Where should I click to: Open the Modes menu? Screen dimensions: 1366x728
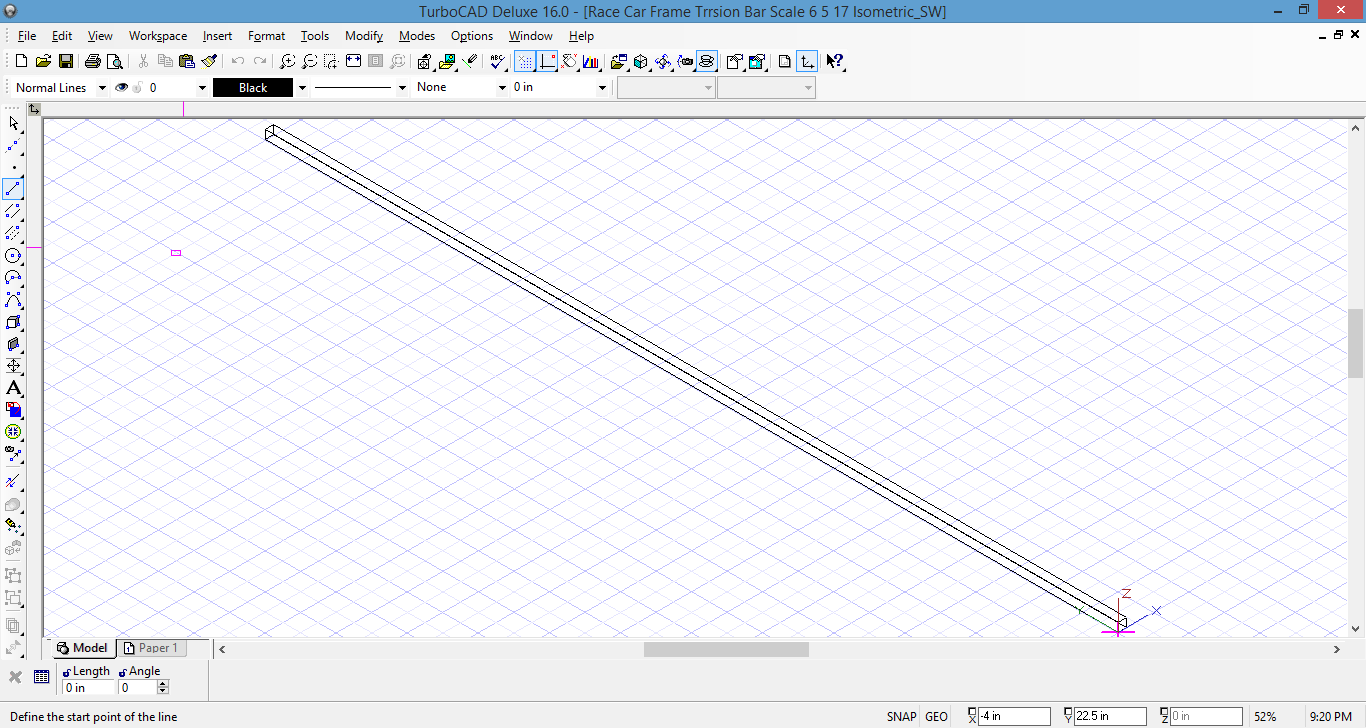click(x=417, y=36)
